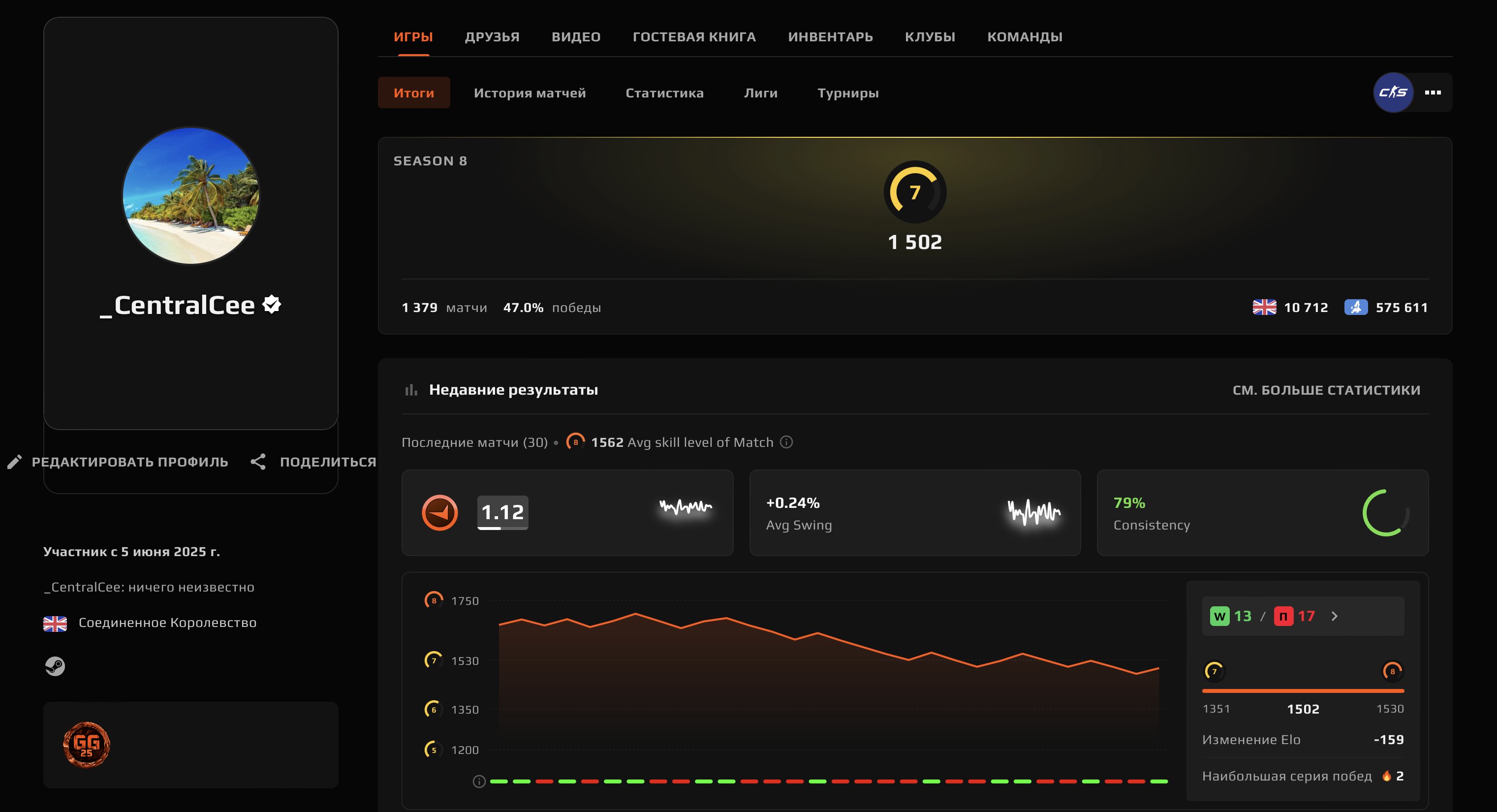Click the United Kingdom flag in profile info

click(x=55, y=623)
